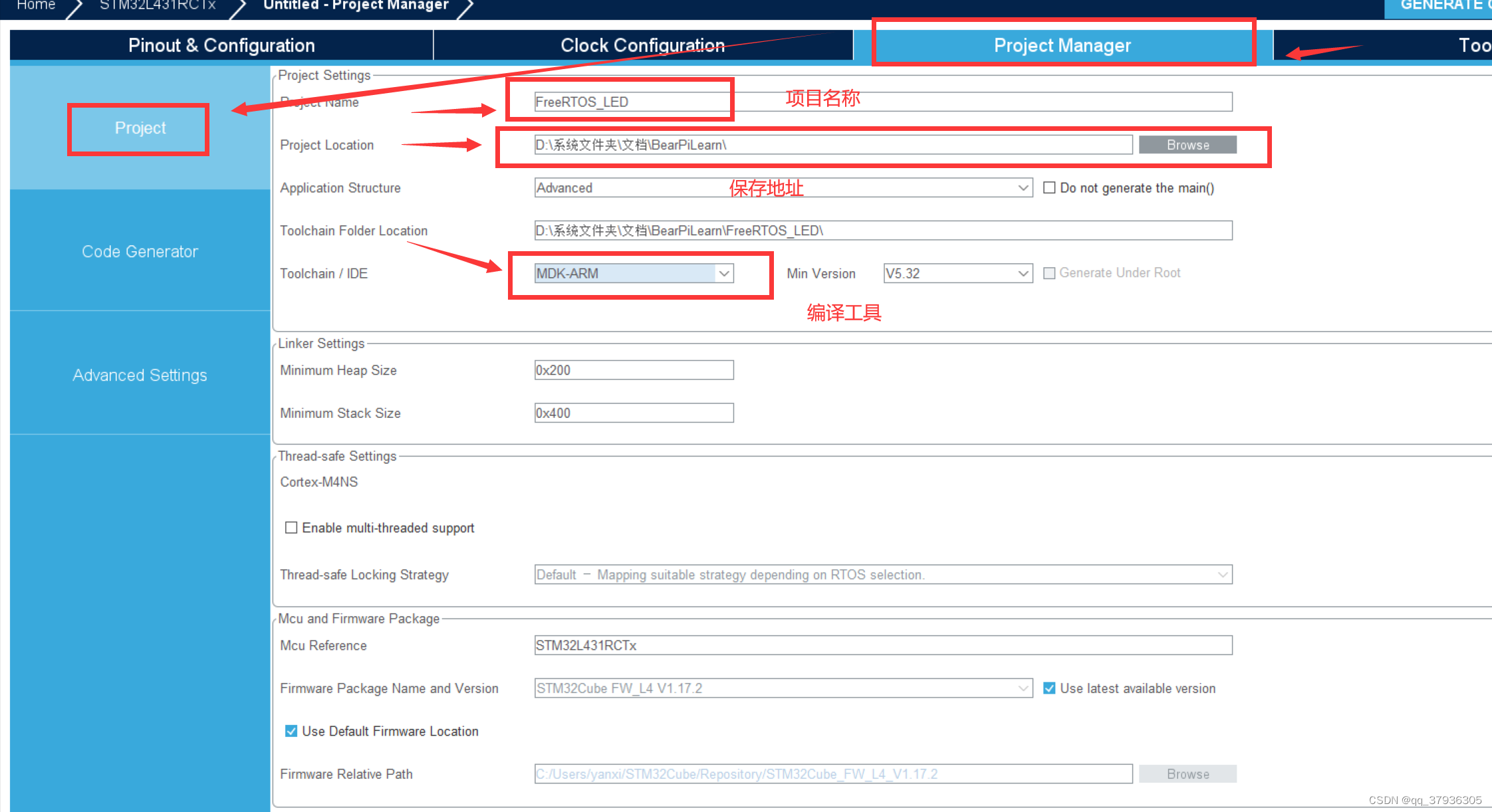Click the Home breadcrumb
1492x812 pixels.
coord(36,5)
